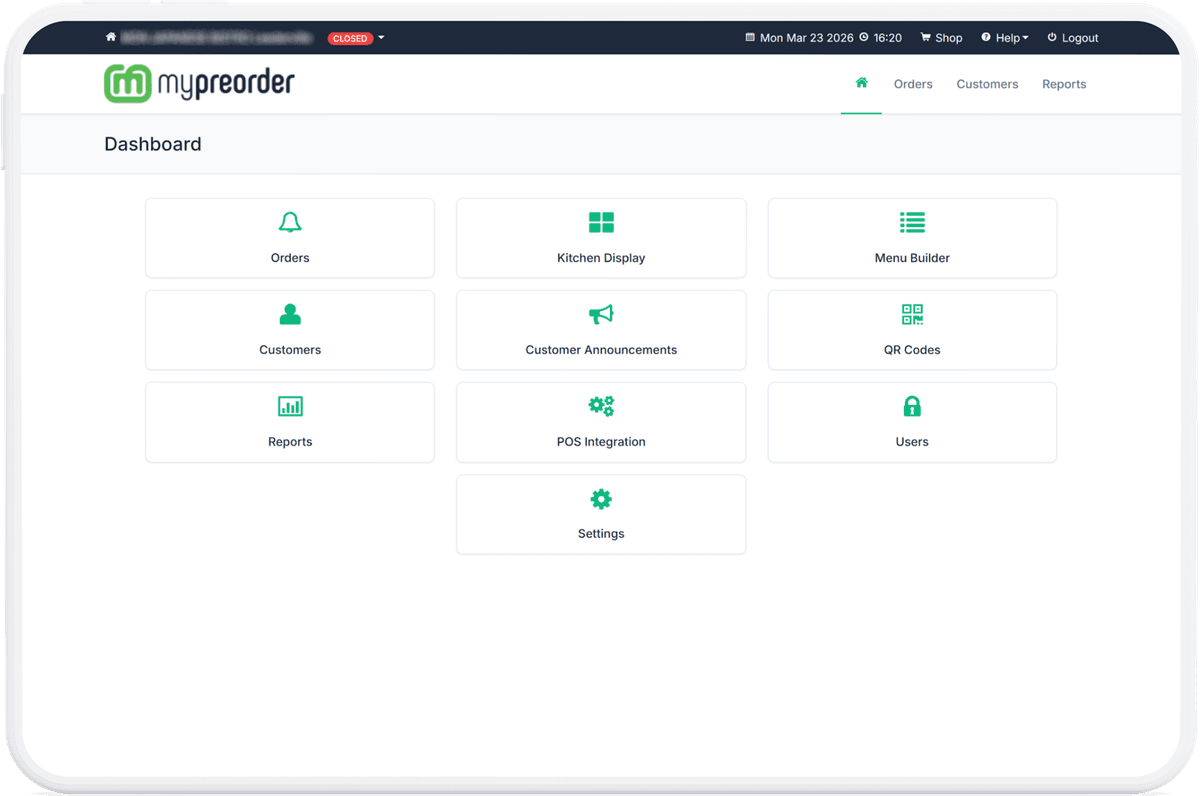
Task: Click the clock showing 16:20
Action: (x=874, y=37)
